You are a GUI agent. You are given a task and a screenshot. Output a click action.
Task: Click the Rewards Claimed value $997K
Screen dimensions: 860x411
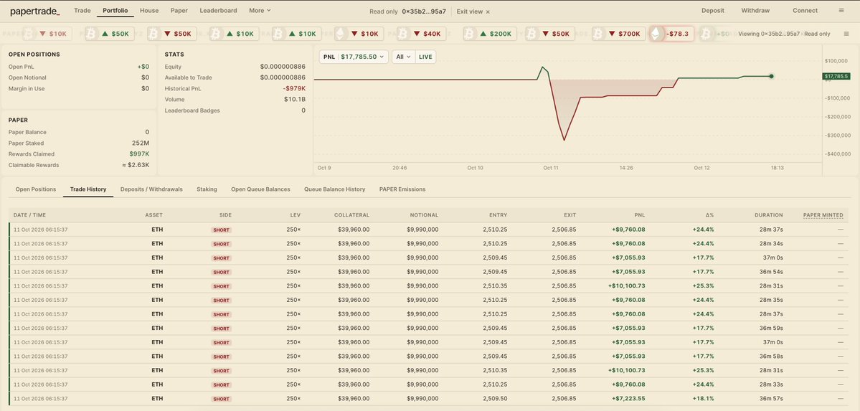[x=139, y=154]
